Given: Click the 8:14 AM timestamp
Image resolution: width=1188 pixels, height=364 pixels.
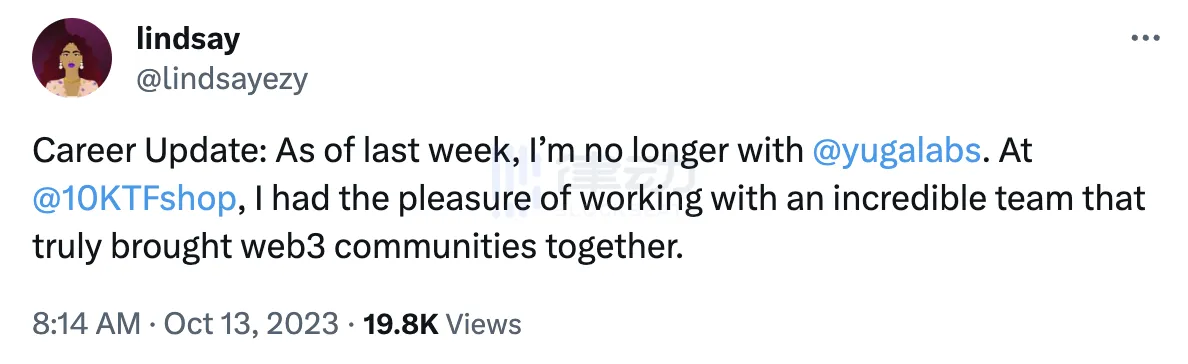Looking at the screenshot, I should [x=86, y=324].
